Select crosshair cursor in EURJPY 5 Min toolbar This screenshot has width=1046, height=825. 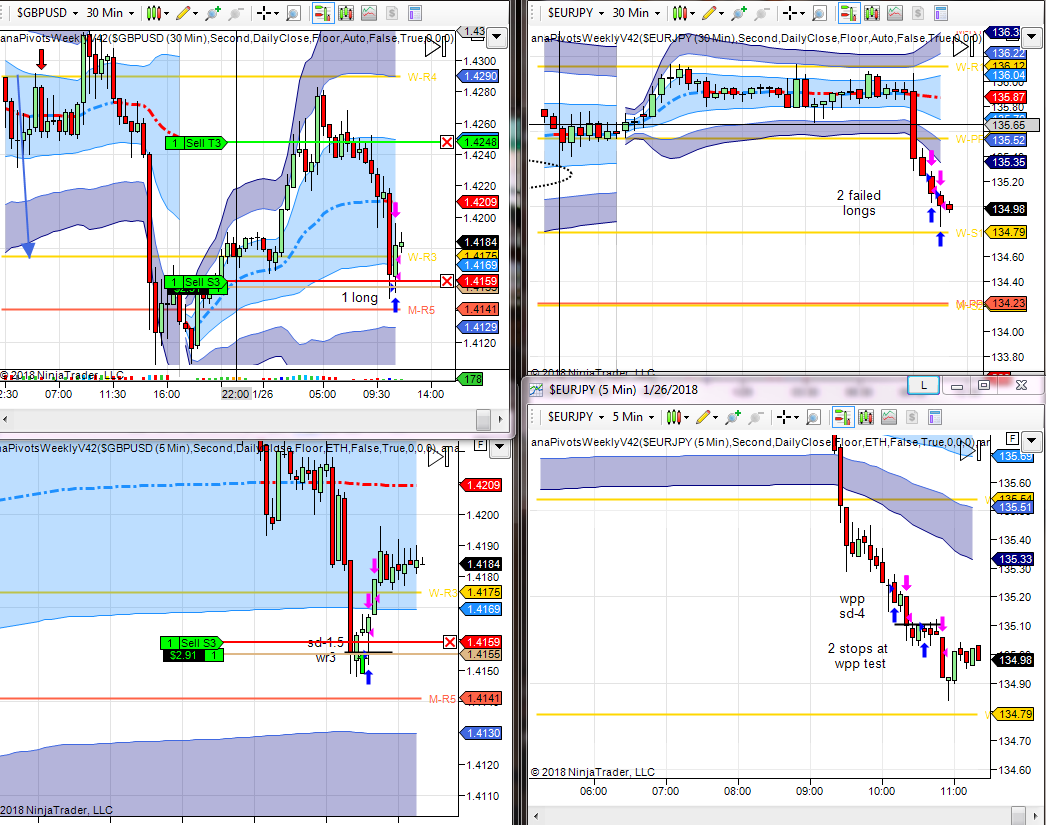tap(785, 418)
